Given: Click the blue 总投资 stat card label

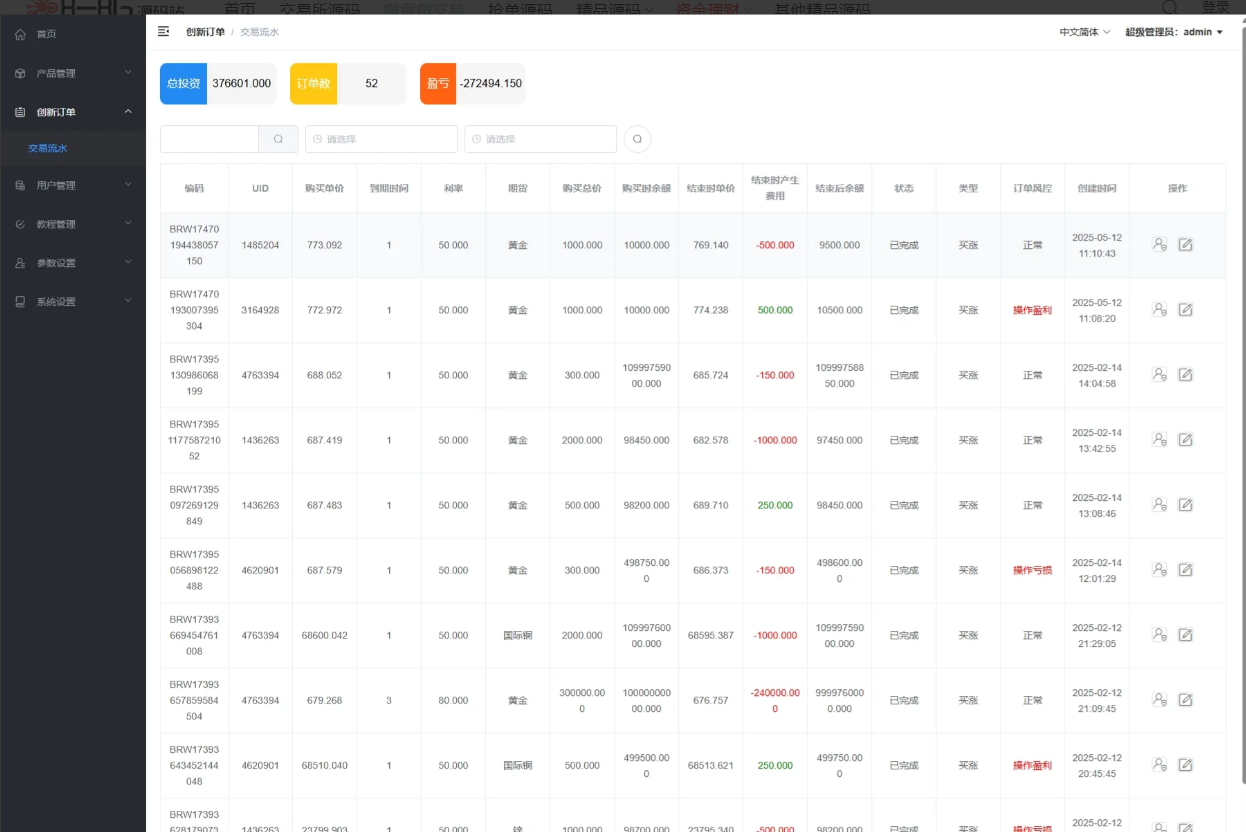Looking at the screenshot, I should point(183,84).
